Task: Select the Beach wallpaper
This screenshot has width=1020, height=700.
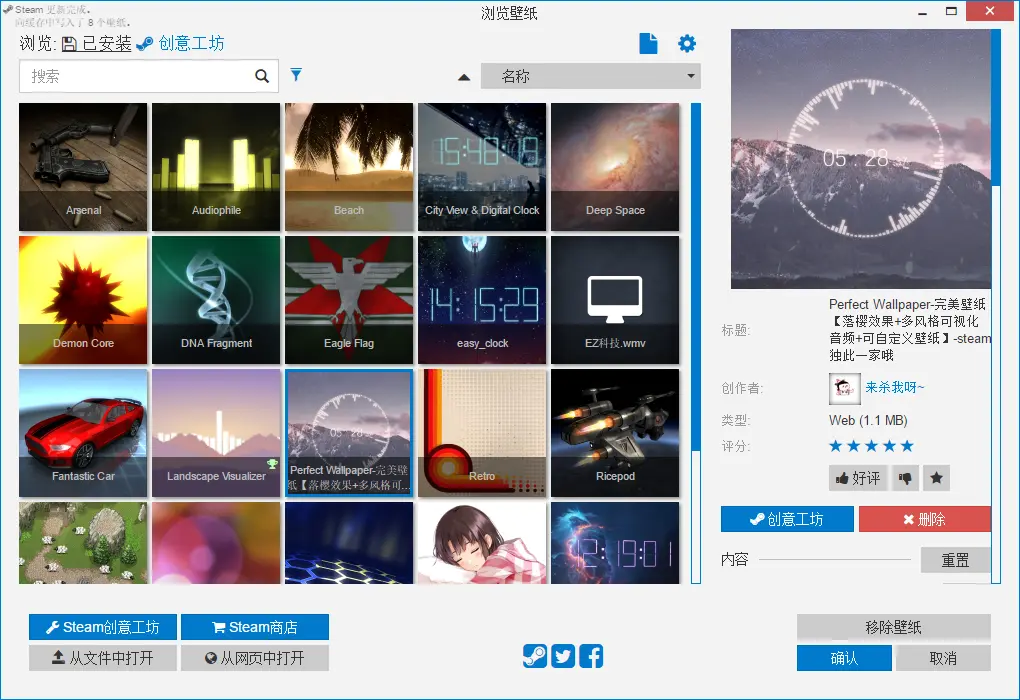Action: click(x=349, y=167)
